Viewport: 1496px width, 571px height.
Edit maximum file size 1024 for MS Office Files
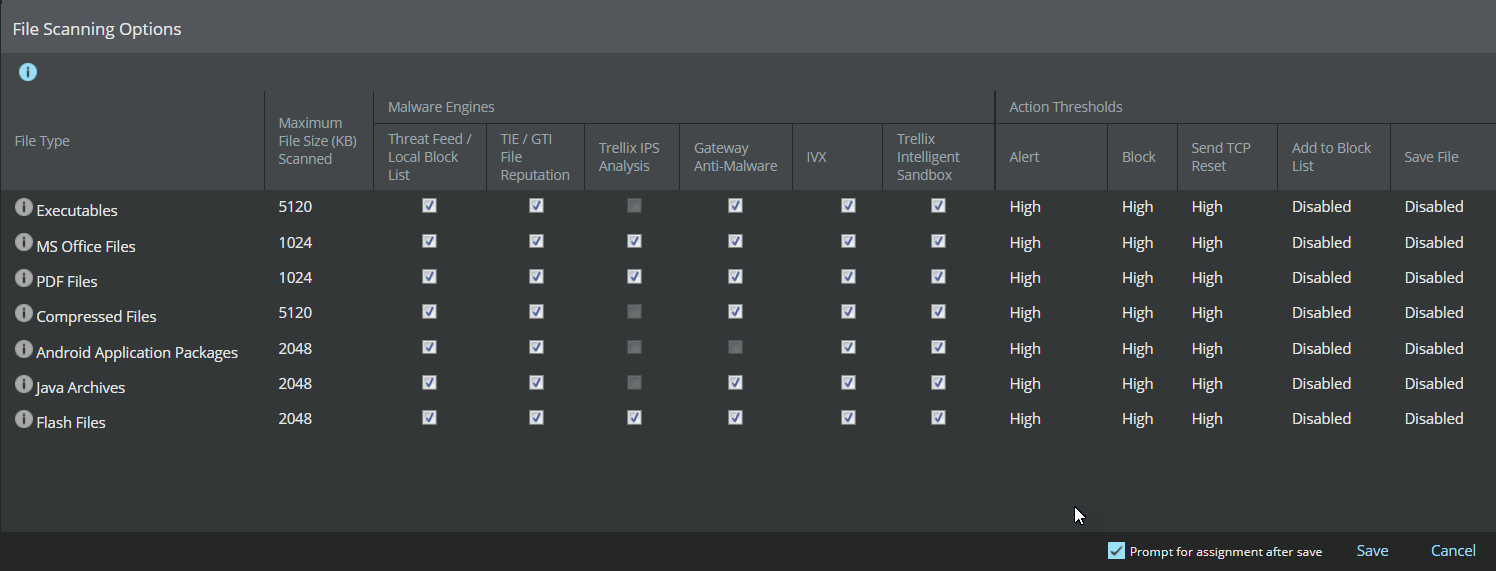[295, 242]
